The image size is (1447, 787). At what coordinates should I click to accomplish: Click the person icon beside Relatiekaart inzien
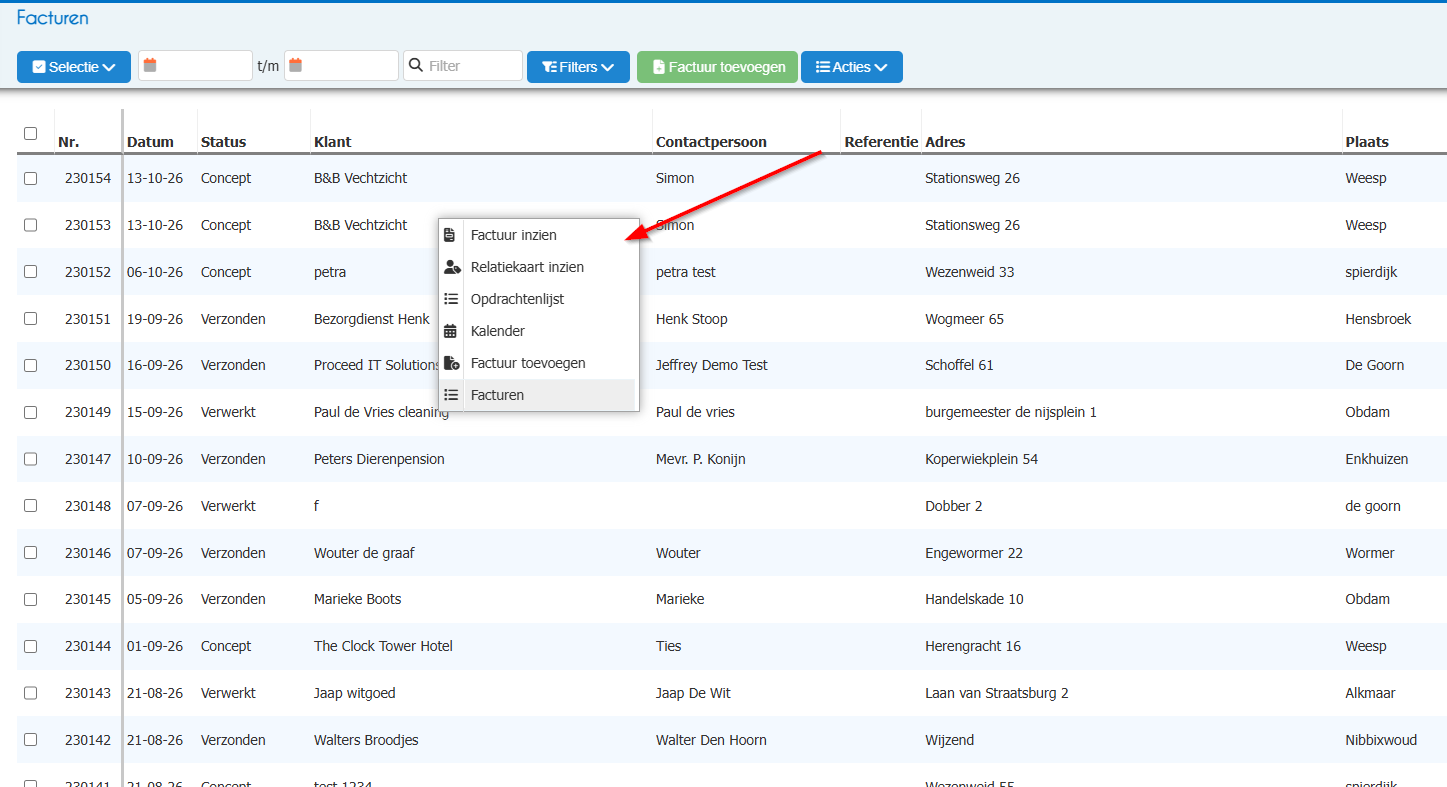452,267
